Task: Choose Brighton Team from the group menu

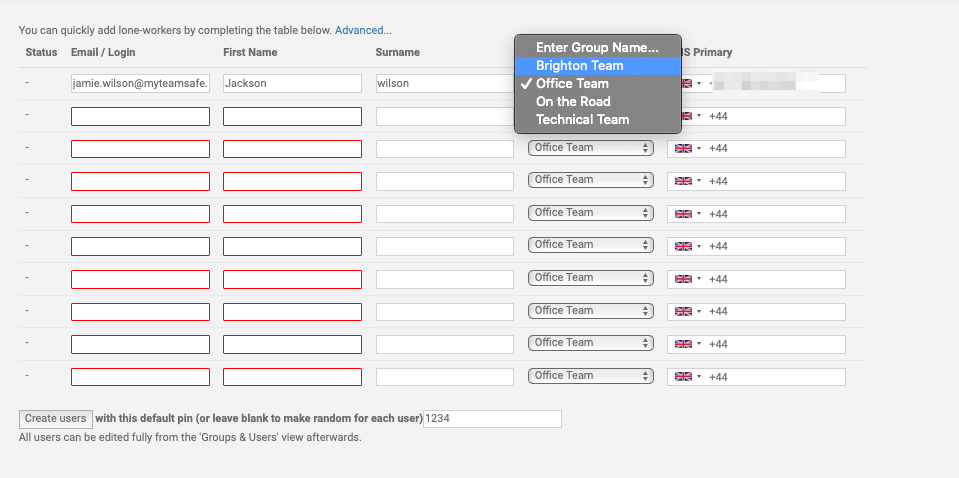Action: tap(598, 66)
